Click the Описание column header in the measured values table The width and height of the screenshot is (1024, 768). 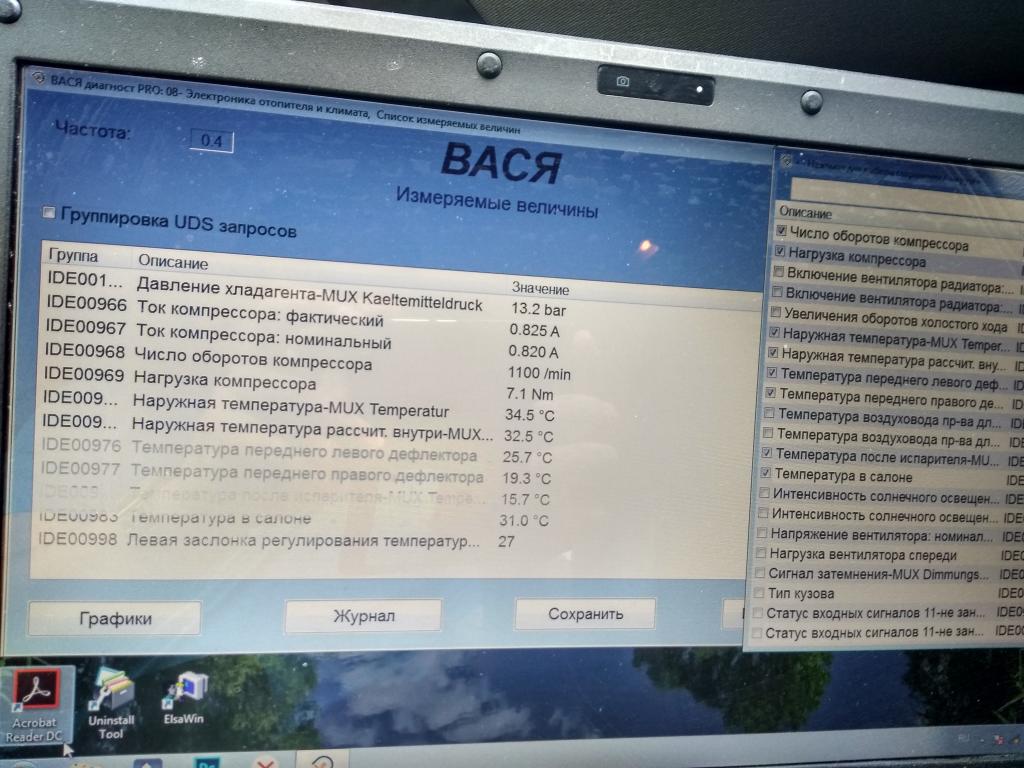173,262
